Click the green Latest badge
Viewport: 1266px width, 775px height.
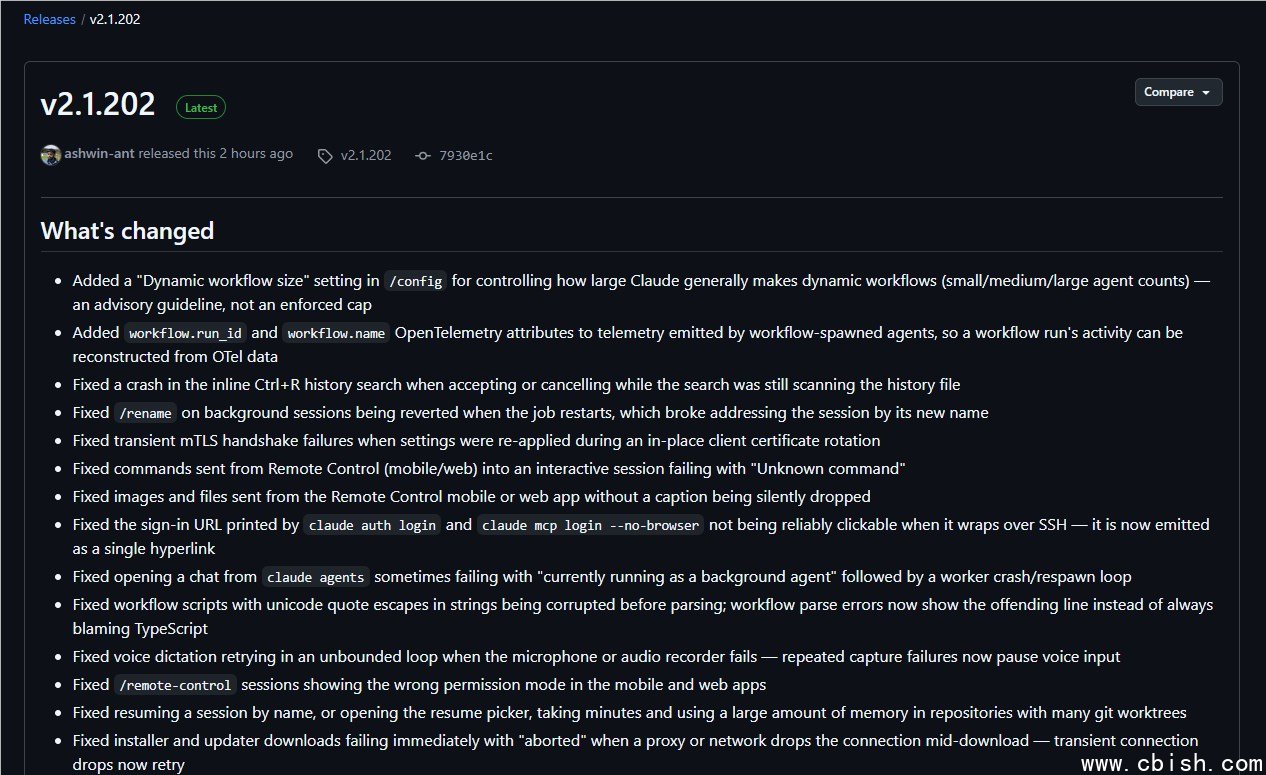coord(201,107)
